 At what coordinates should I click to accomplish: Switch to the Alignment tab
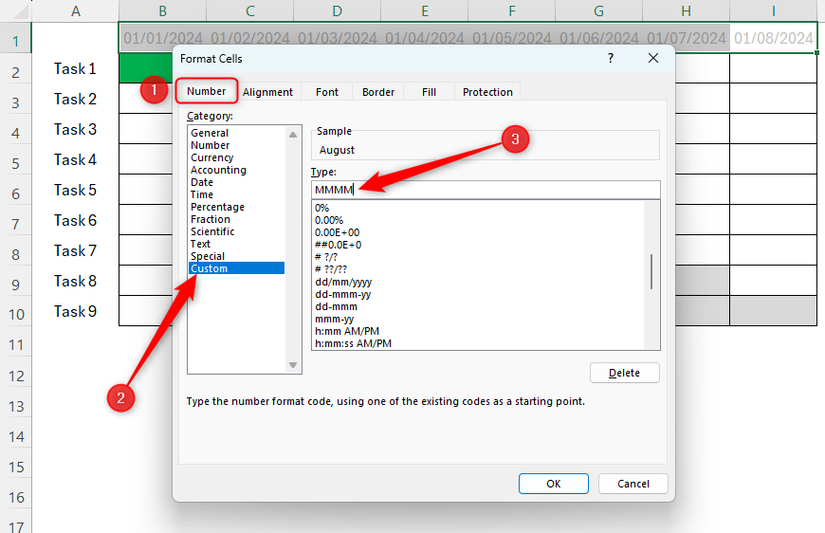(x=267, y=92)
